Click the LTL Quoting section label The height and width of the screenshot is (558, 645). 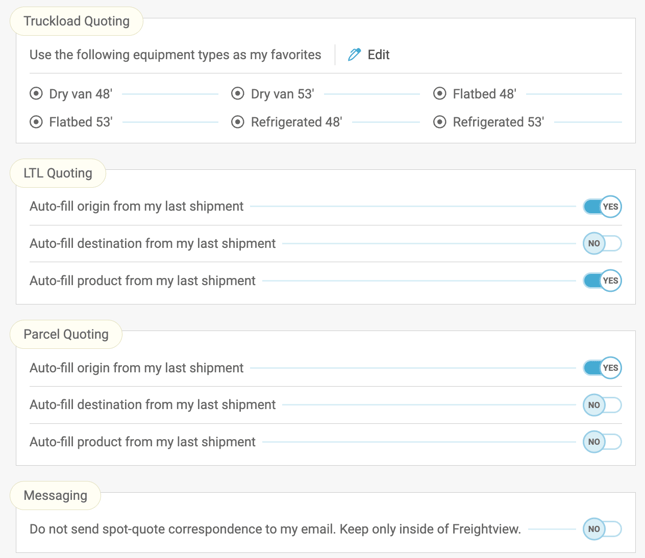tap(58, 173)
